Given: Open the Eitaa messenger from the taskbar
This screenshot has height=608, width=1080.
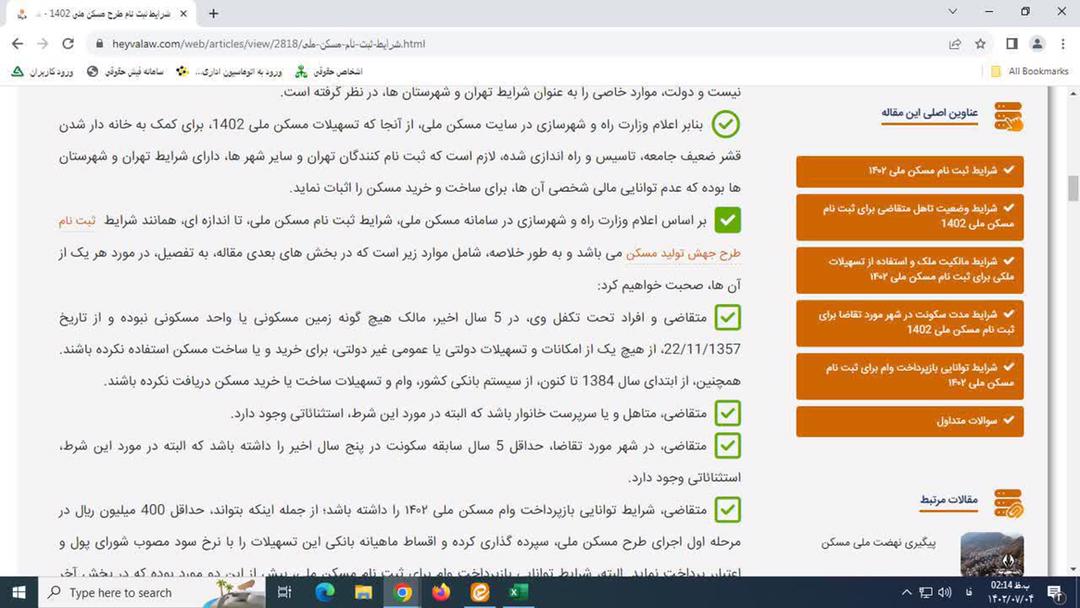Looking at the screenshot, I should point(478,593).
